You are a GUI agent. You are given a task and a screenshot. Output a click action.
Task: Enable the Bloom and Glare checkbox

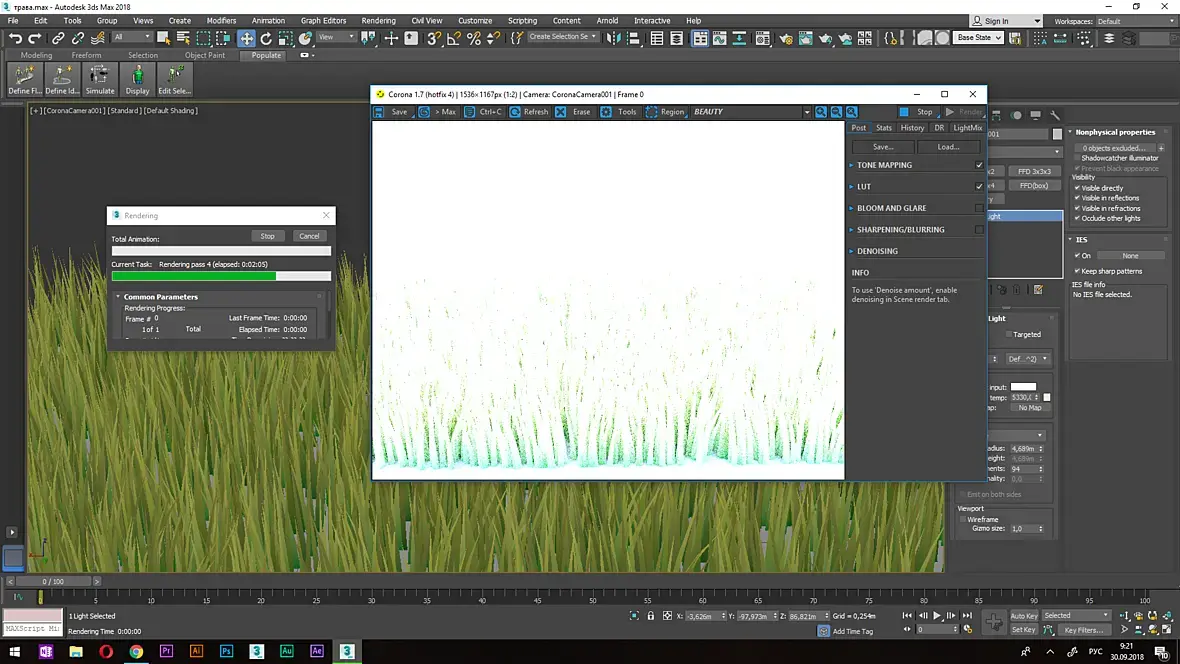[x=979, y=208]
